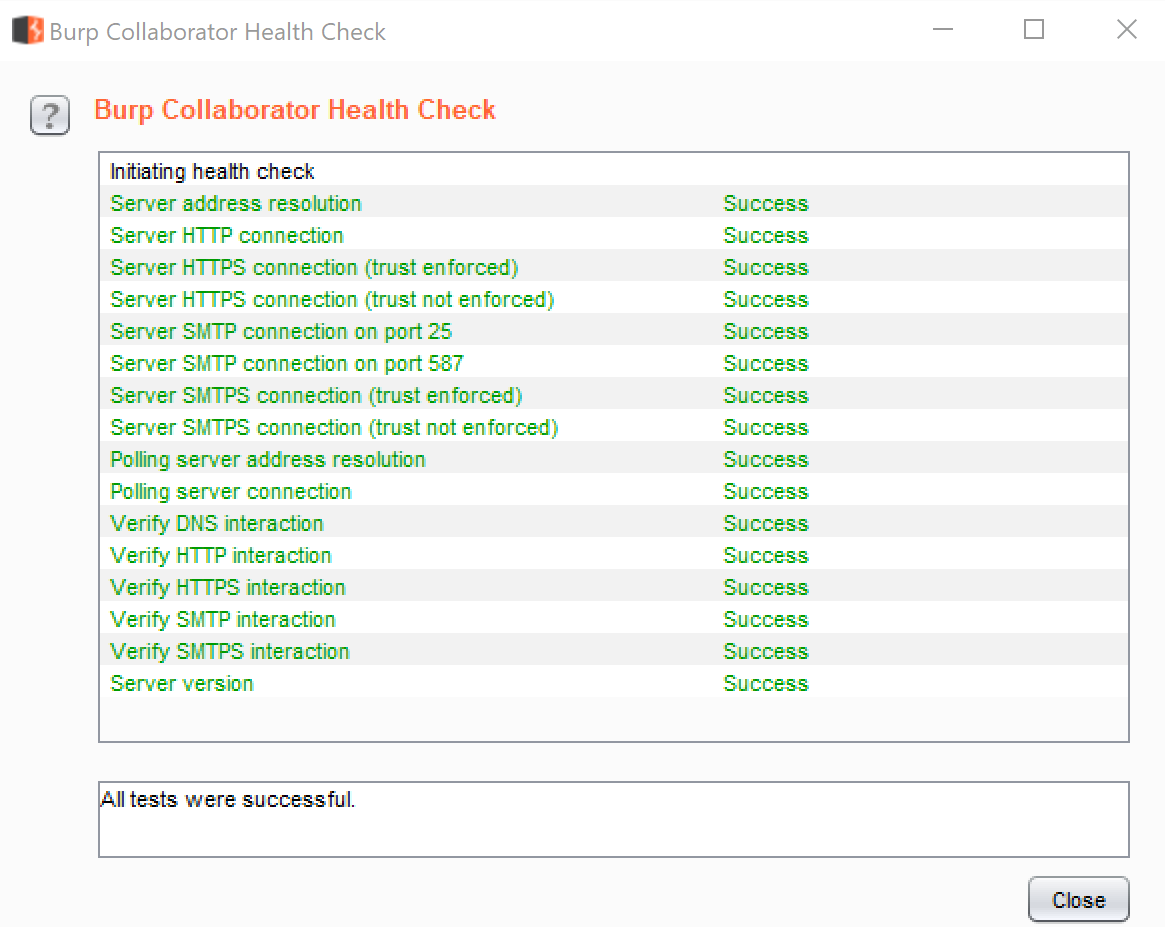The width and height of the screenshot is (1165, 927).
Task: Select the Server version row
Action: tap(182, 684)
